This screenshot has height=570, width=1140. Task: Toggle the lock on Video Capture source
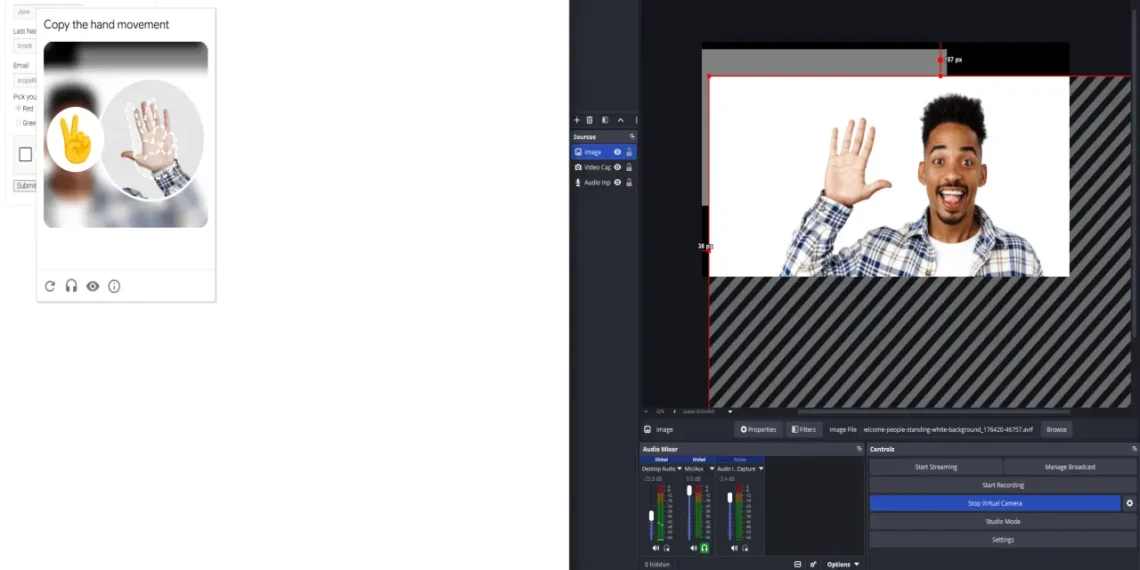click(629, 167)
